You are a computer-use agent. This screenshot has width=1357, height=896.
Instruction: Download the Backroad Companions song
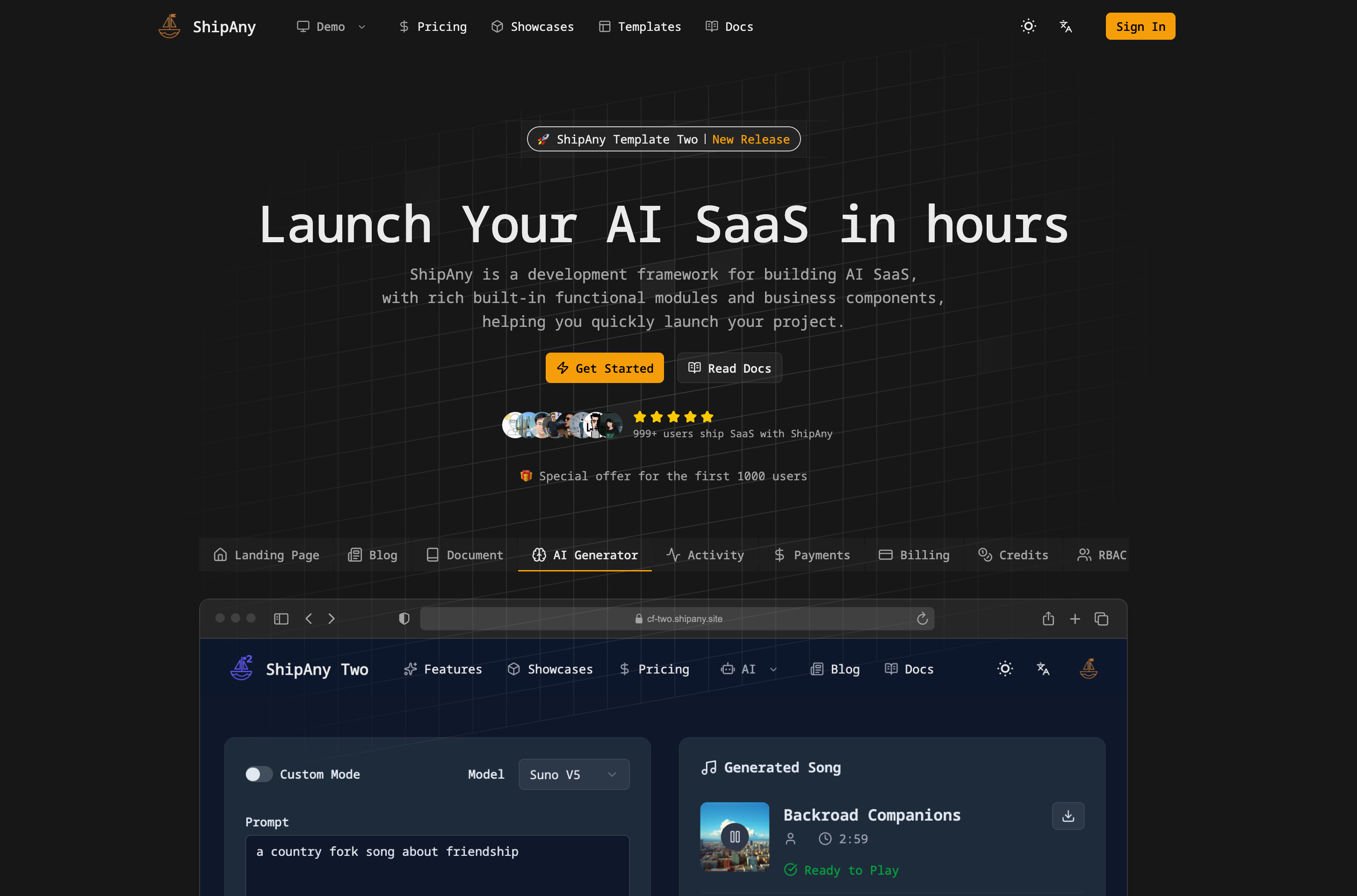tap(1068, 816)
